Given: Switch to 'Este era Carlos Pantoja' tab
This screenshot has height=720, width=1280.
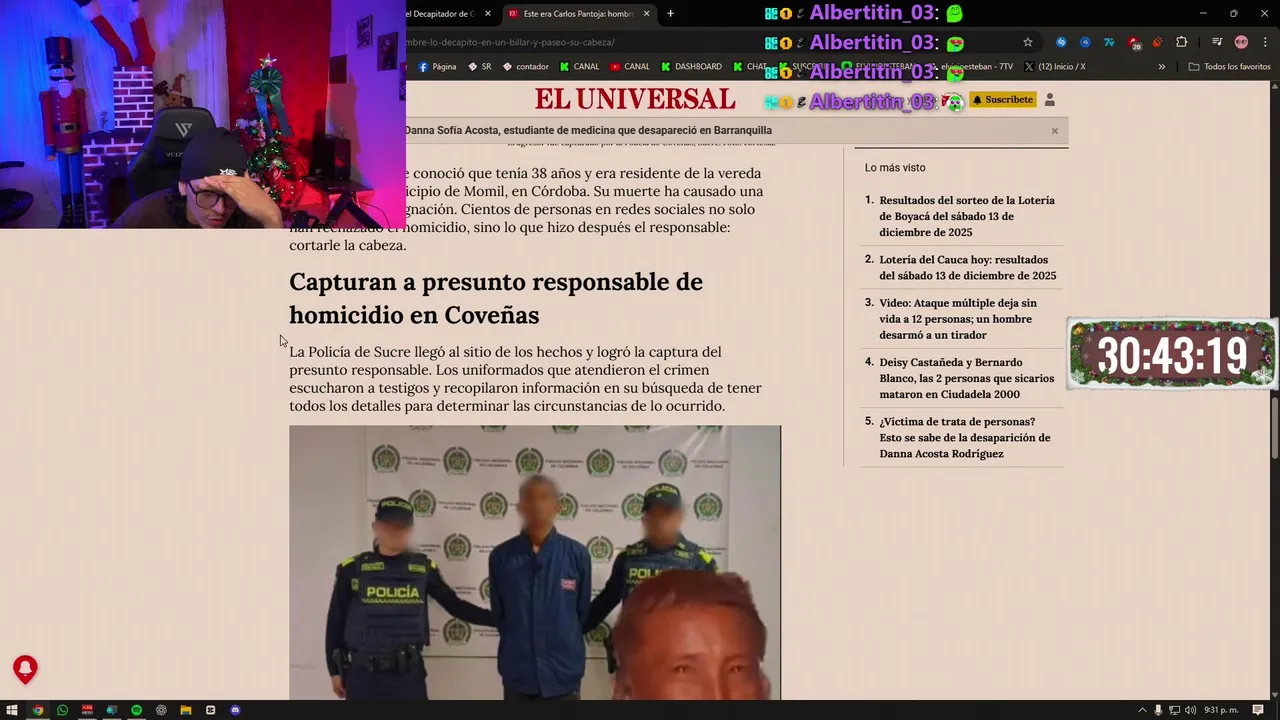Looking at the screenshot, I should (578, 14).
